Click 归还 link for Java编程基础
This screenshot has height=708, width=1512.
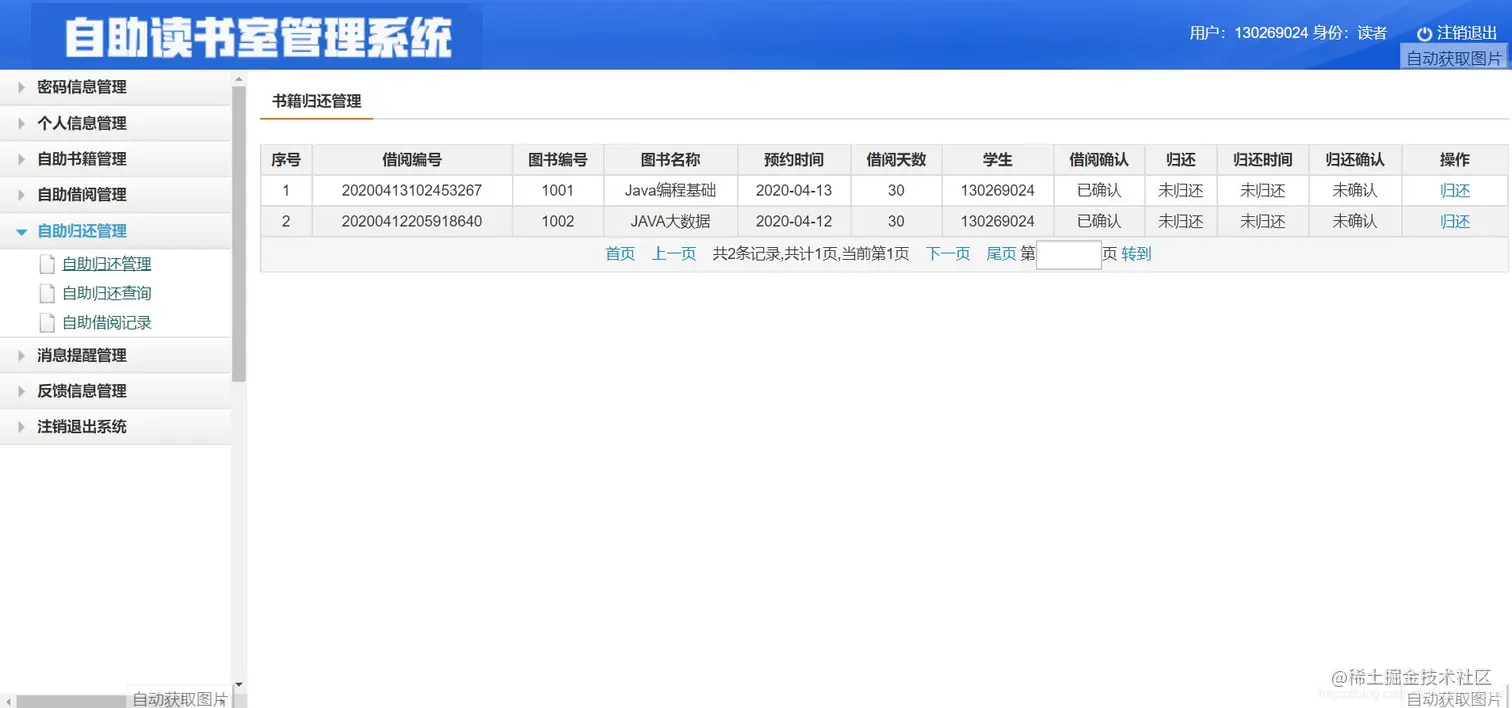click(1454, 190)
